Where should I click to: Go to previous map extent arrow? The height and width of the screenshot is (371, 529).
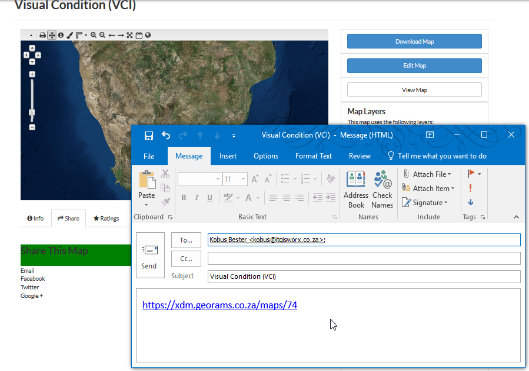coord(112,35)
